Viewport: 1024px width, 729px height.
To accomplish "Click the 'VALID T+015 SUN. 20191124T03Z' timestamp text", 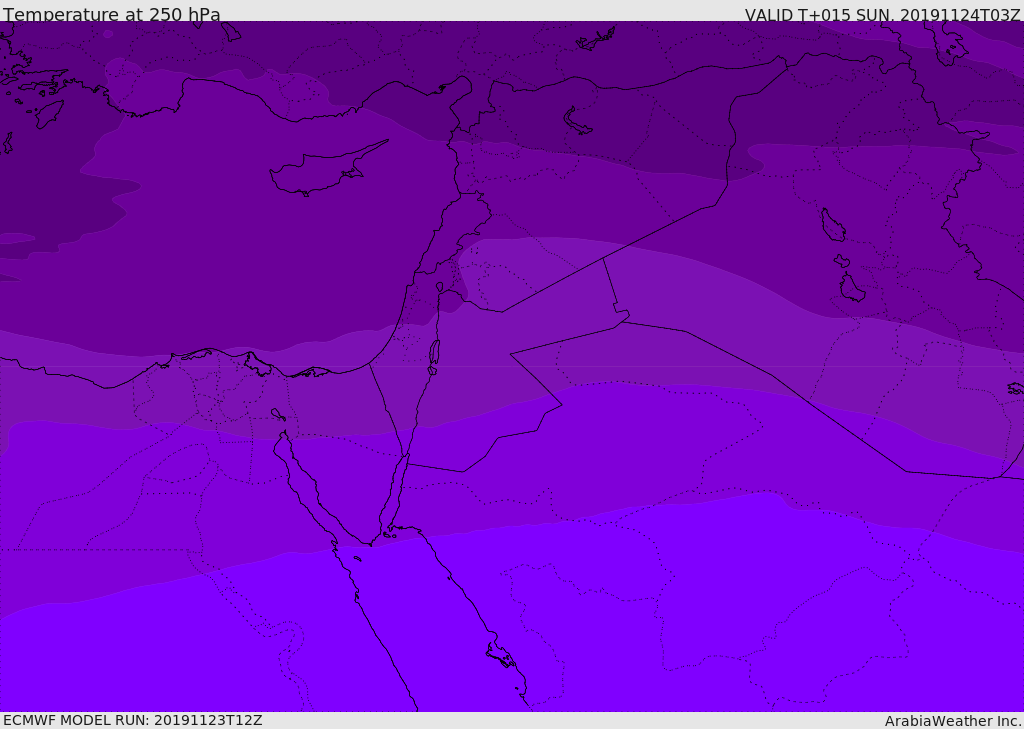I will (x=884, y=15).
